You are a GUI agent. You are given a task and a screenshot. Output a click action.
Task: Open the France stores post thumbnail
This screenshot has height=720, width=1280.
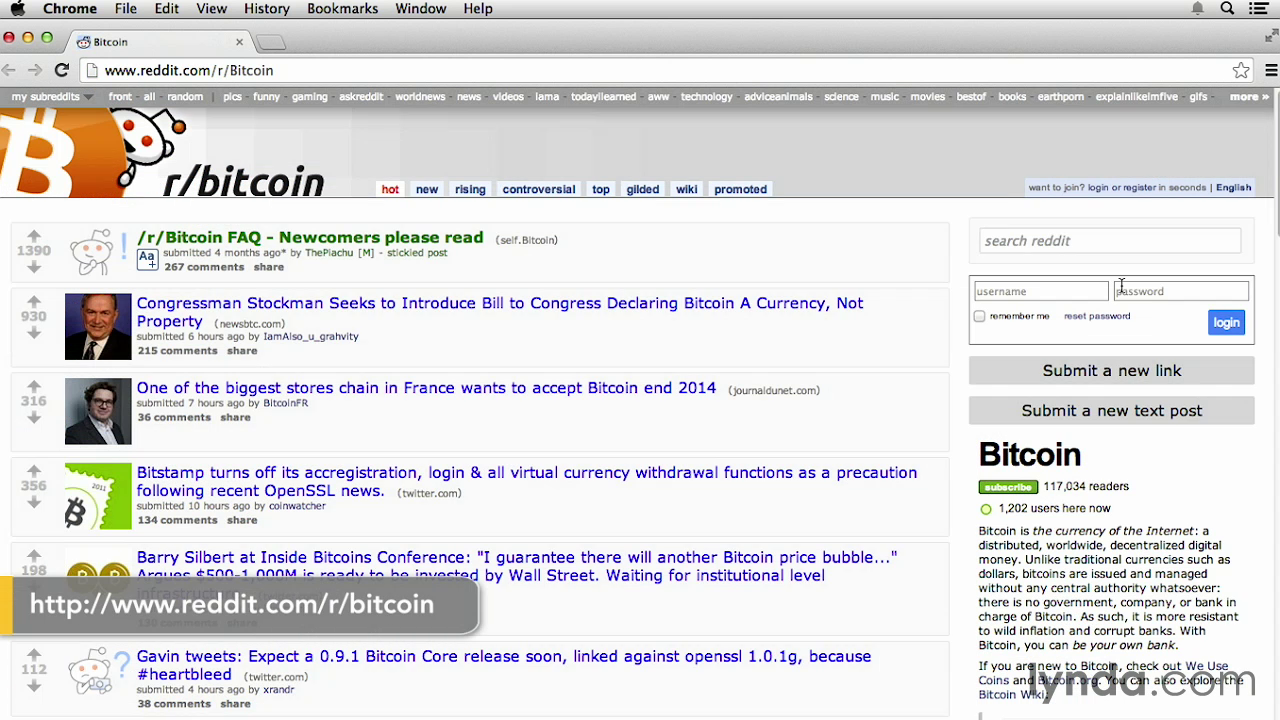(98, 411)
